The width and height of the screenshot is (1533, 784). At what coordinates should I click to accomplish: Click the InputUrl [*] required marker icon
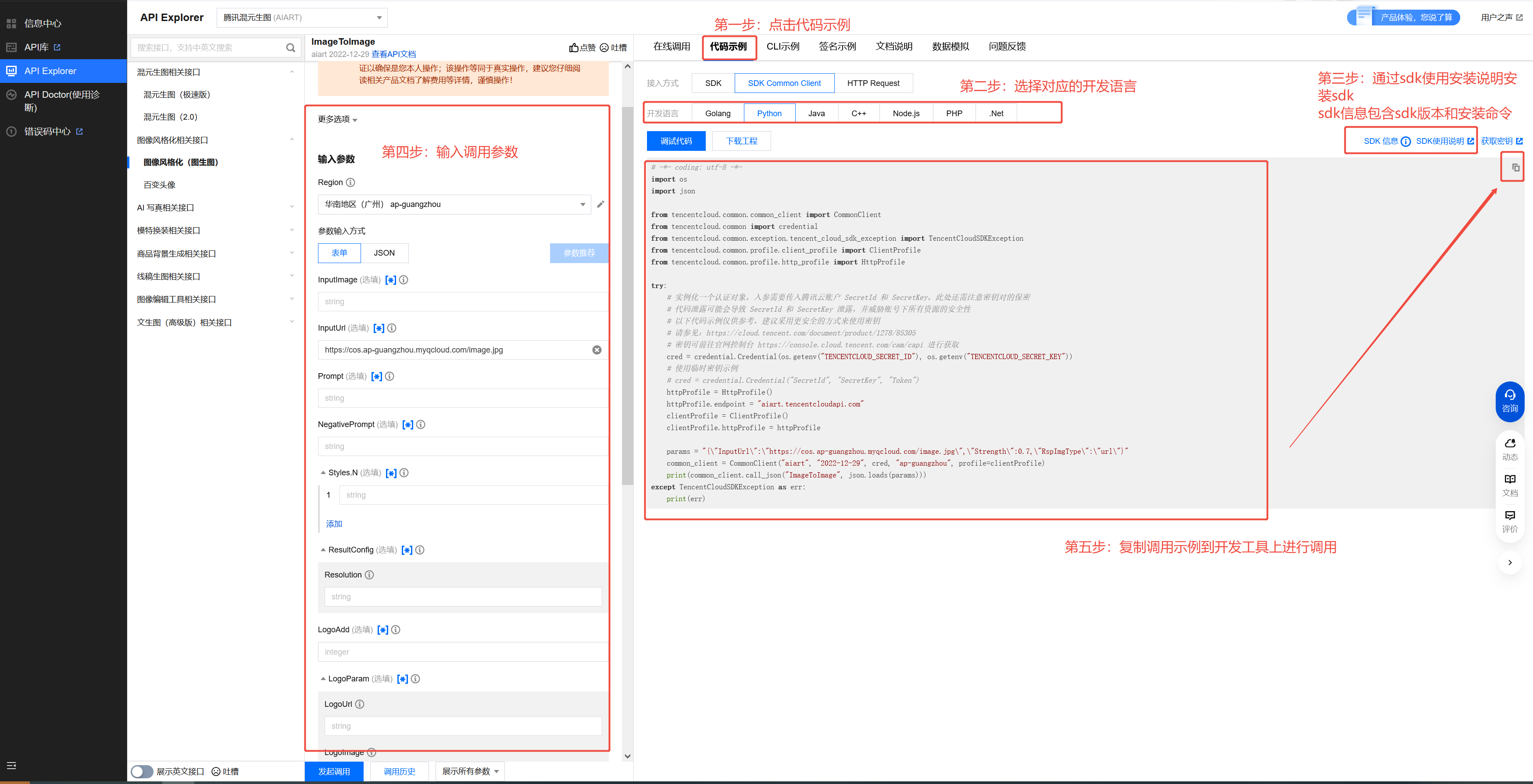(379, 328)
